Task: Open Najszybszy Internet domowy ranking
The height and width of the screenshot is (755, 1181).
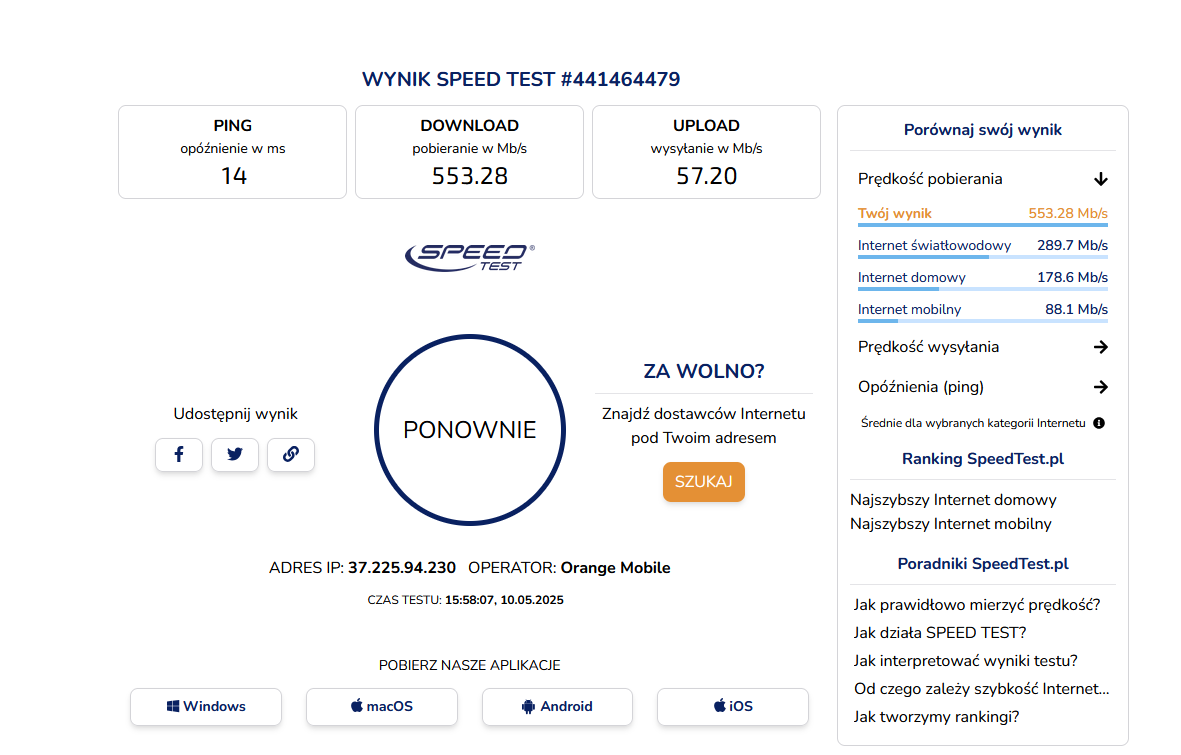Action: coord(953,500)
